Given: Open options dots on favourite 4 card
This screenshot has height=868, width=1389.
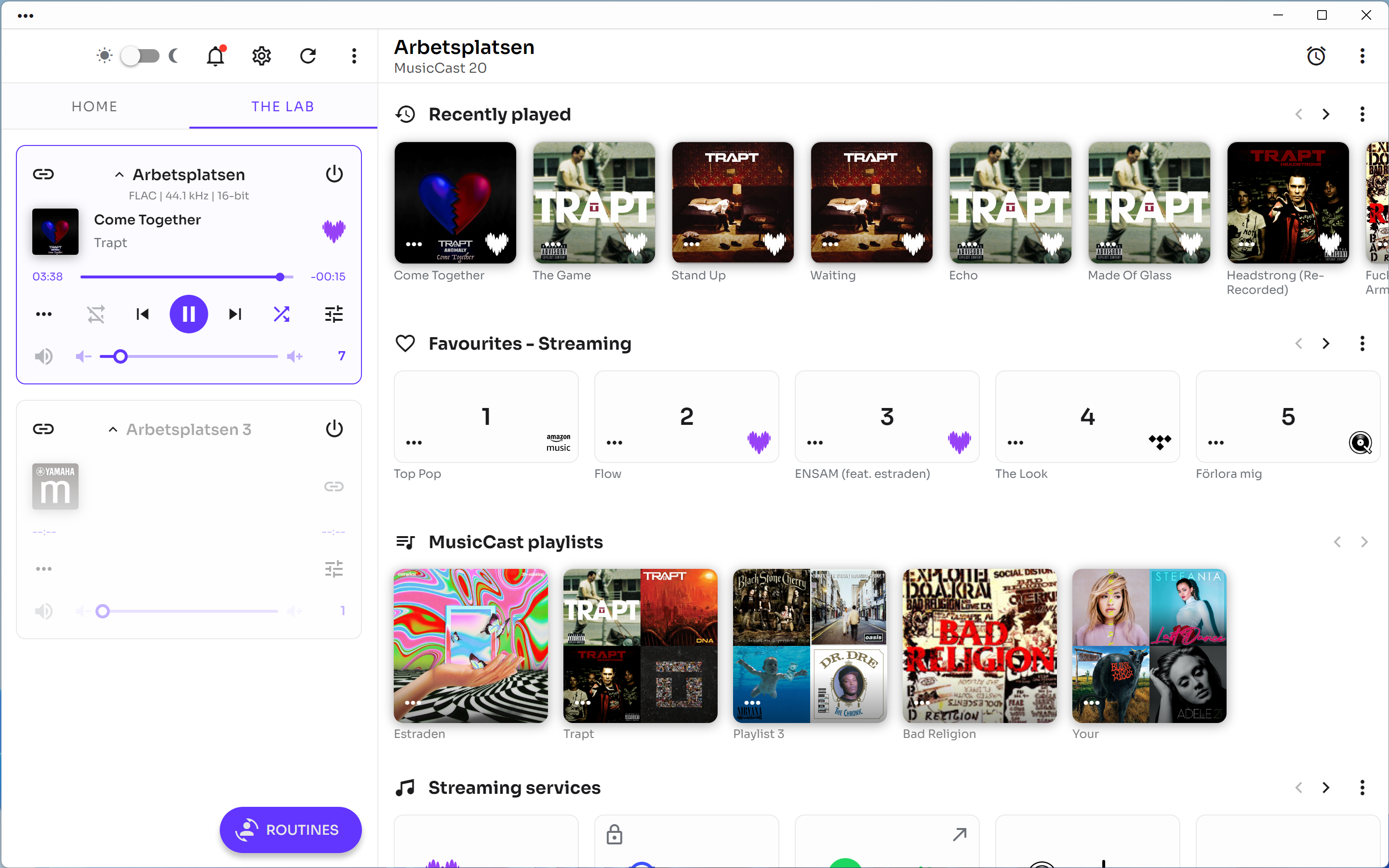Looking at the screenshot, I should pos(1015,443).
